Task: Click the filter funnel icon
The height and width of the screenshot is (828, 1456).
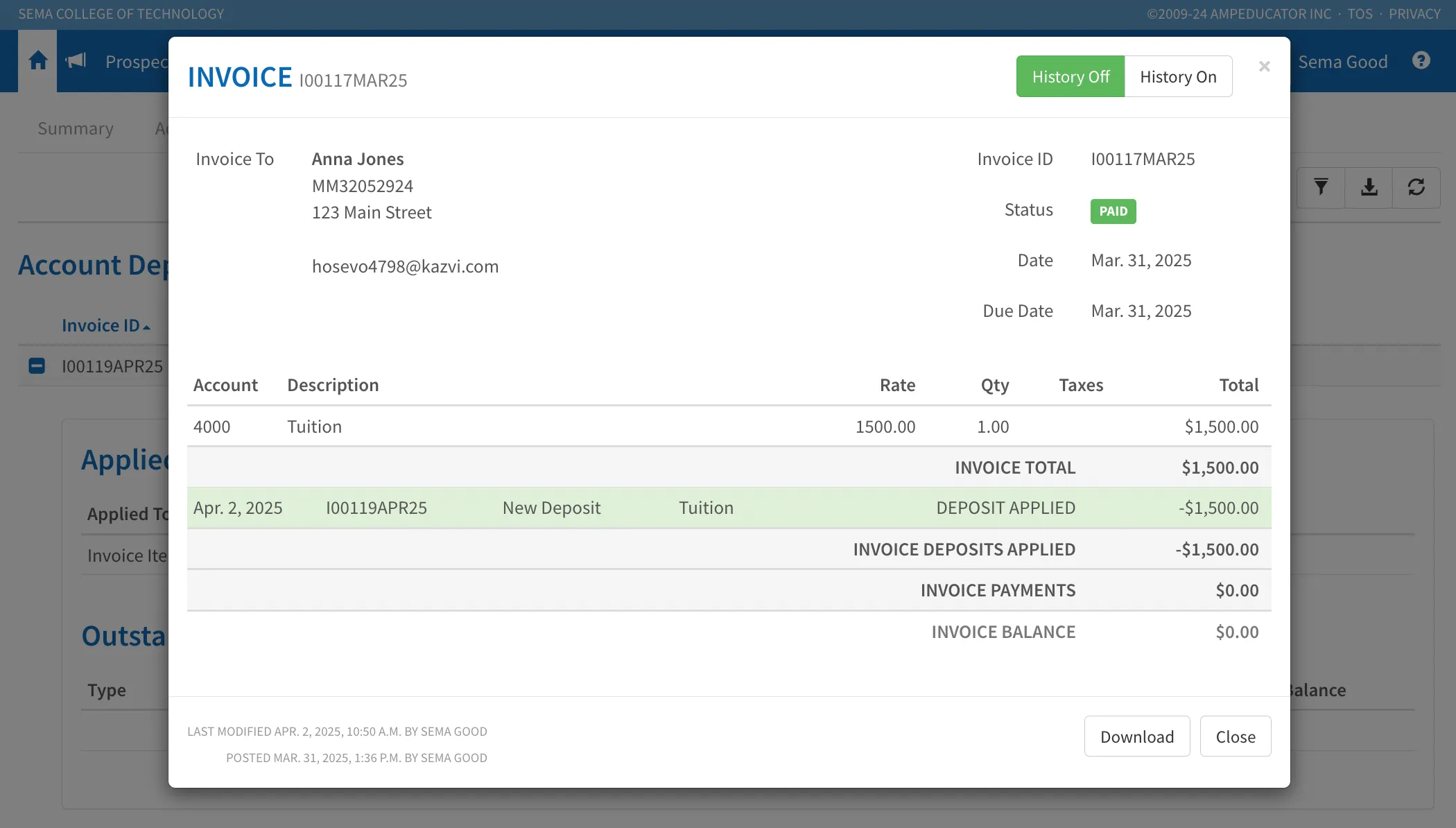Action: tap(1321, 187)
